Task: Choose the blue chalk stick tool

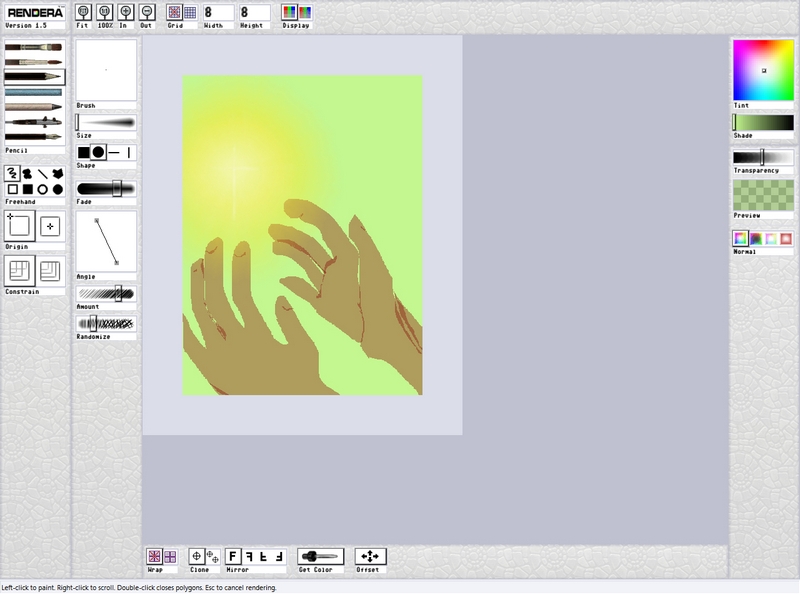Action: click(x=34, y=92)
